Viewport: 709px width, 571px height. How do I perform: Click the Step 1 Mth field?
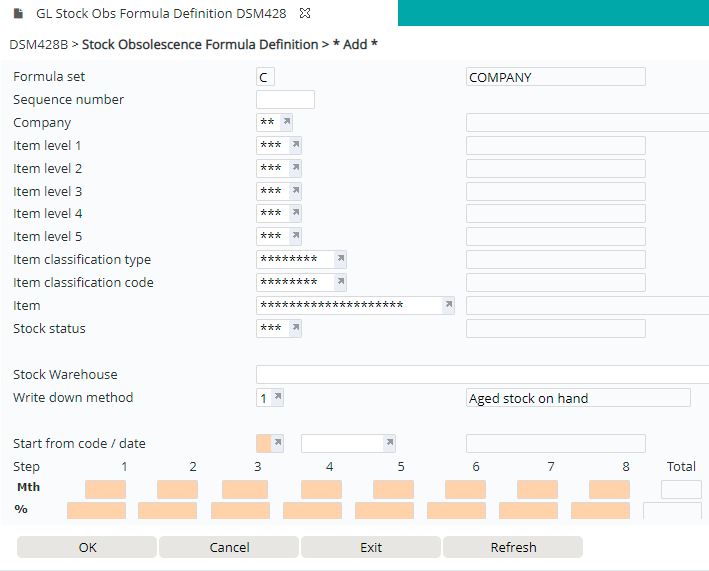[x=105, y=489]
